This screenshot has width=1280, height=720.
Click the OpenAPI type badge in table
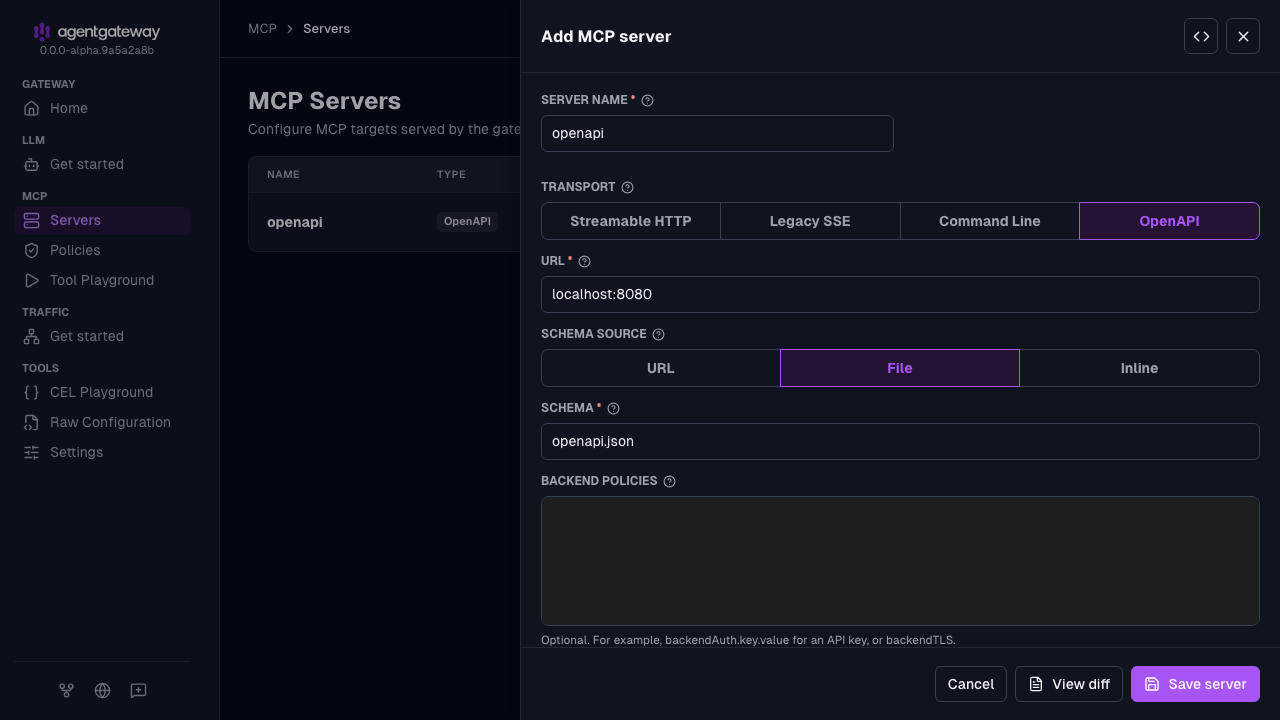click(467, 222)
